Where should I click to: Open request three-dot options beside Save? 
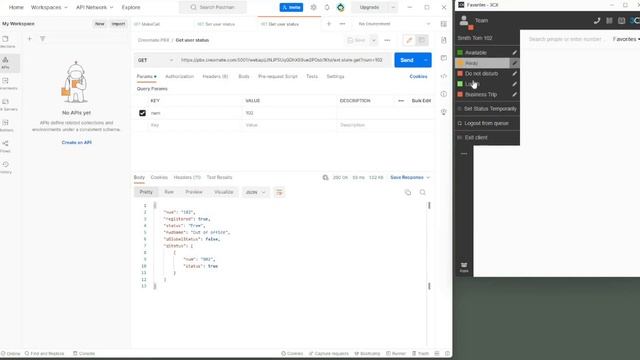tap(387, 40)
